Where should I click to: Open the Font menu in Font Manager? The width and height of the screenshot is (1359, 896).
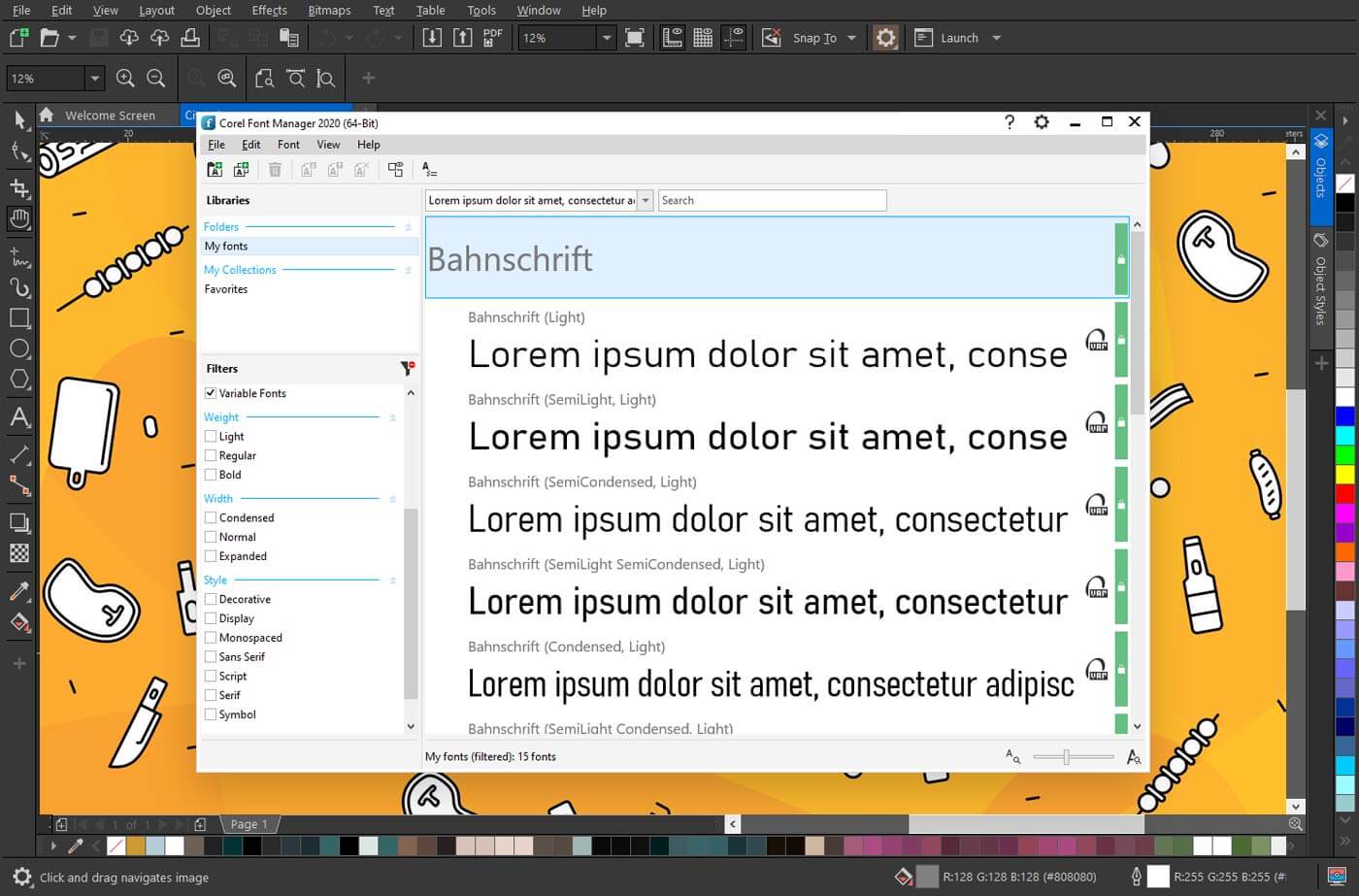[x=287, y=144]
